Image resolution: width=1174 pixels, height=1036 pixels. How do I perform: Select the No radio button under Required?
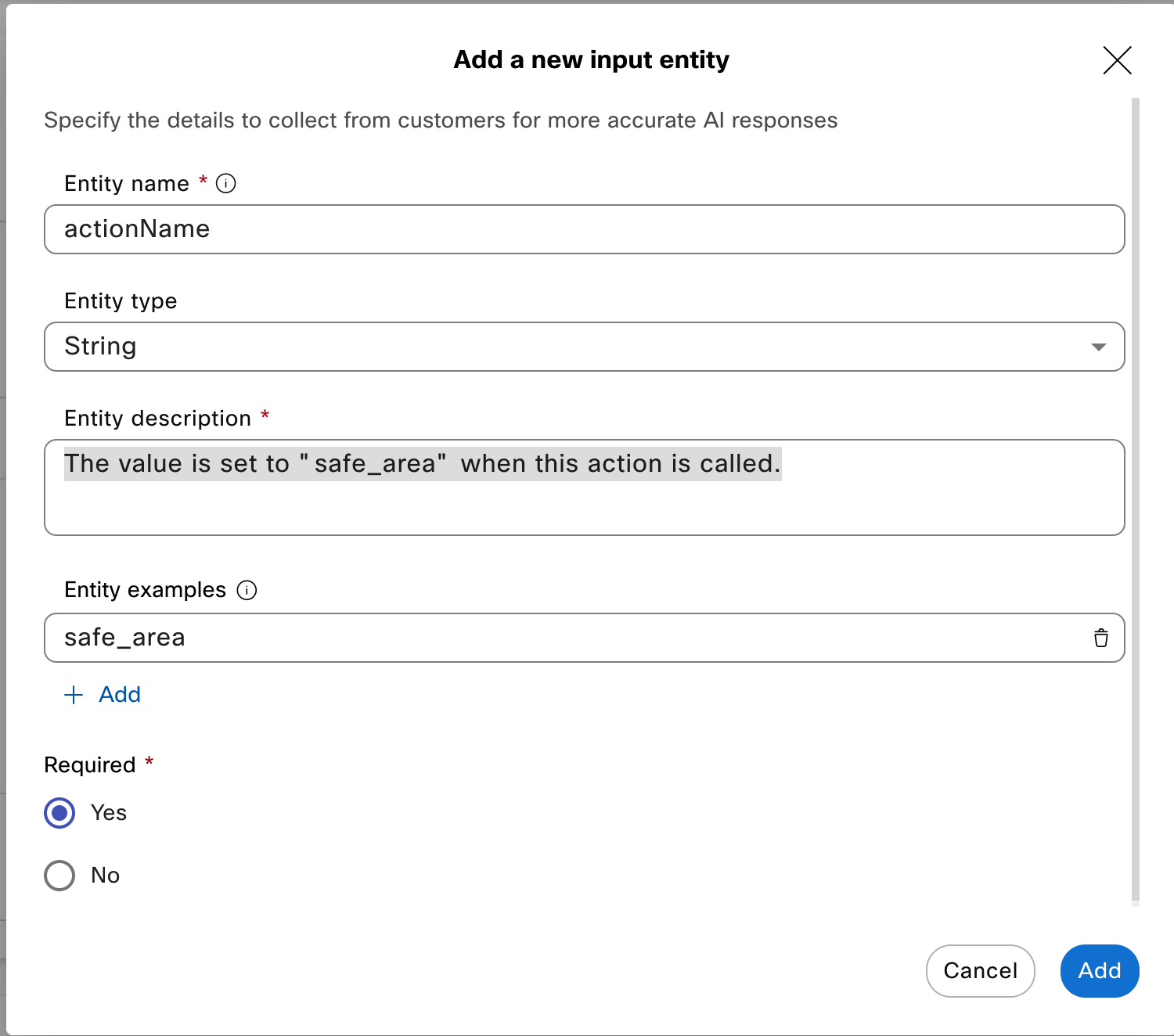coord(59,876)
